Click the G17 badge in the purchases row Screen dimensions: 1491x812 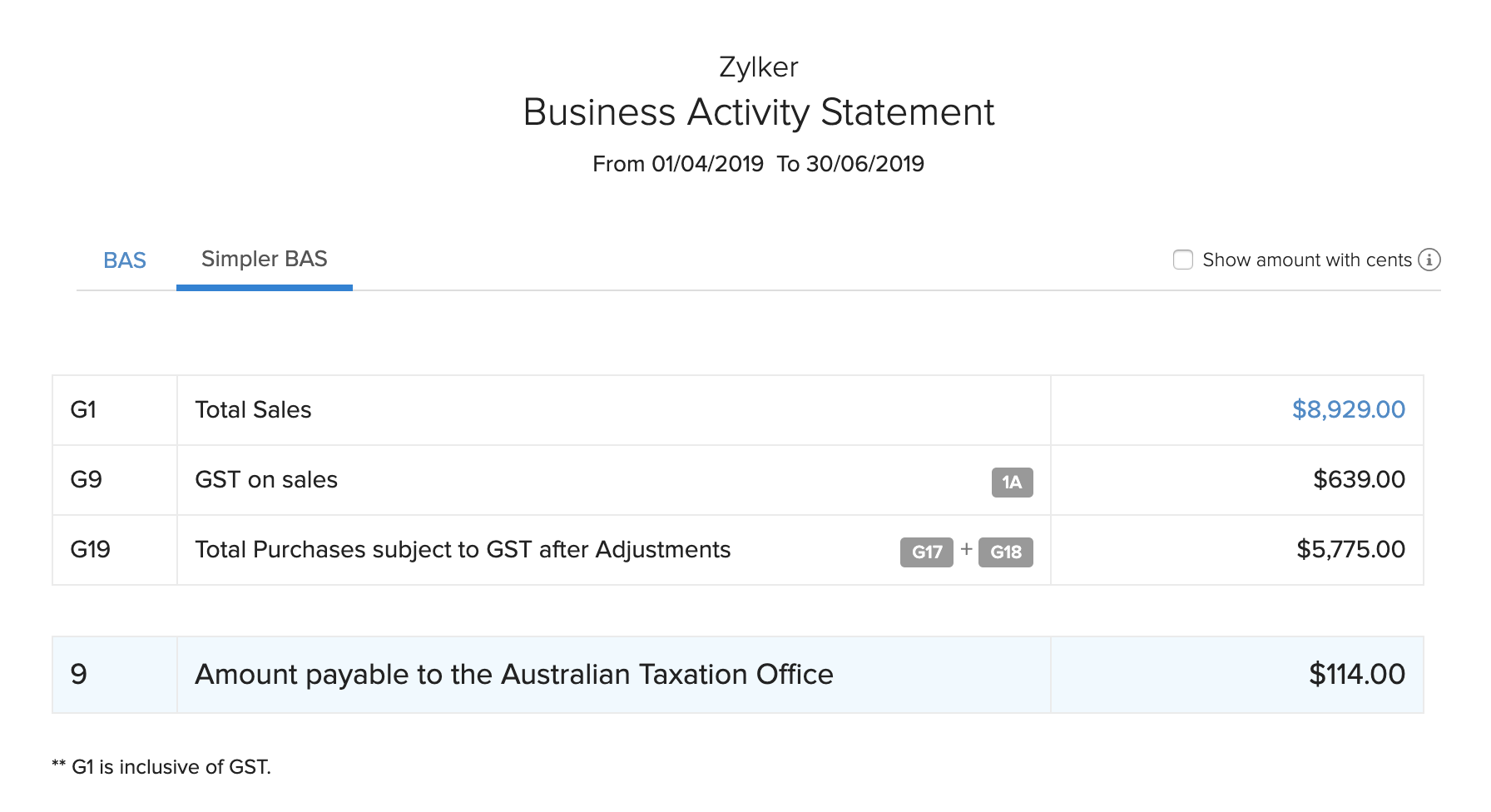pyautogui.click(x=926, y=552)
